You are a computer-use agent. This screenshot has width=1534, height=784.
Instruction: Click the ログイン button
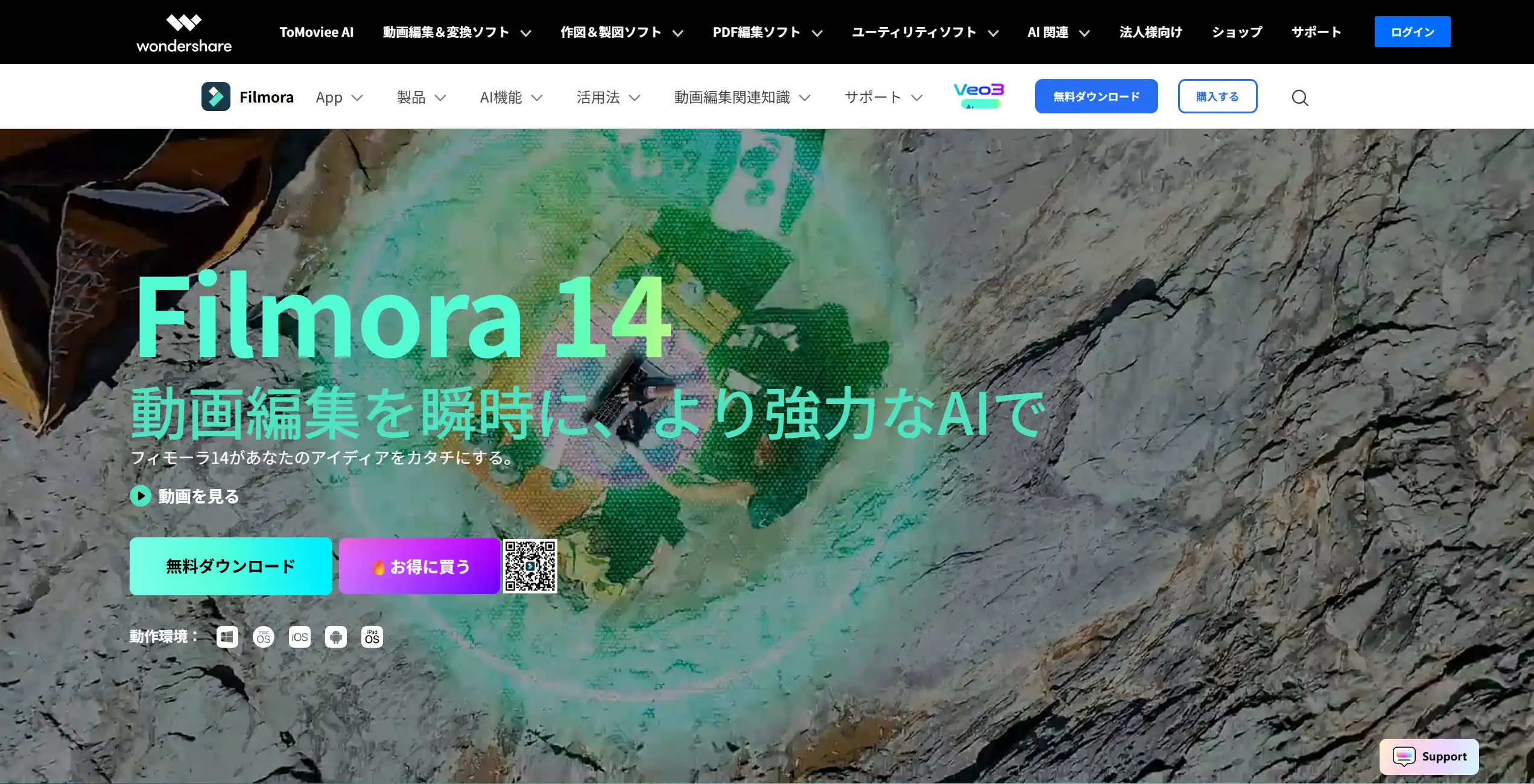coord(1412,31)
